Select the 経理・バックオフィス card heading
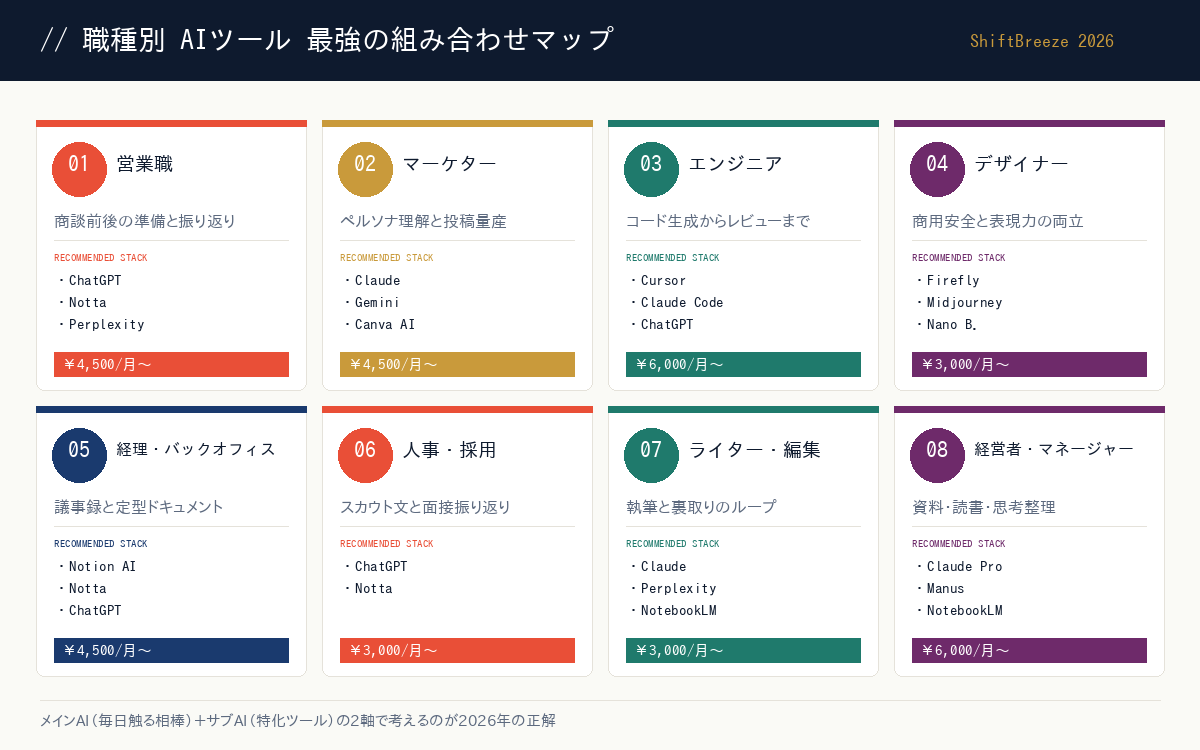This screenshot has height=750, width=1200. 196,450
